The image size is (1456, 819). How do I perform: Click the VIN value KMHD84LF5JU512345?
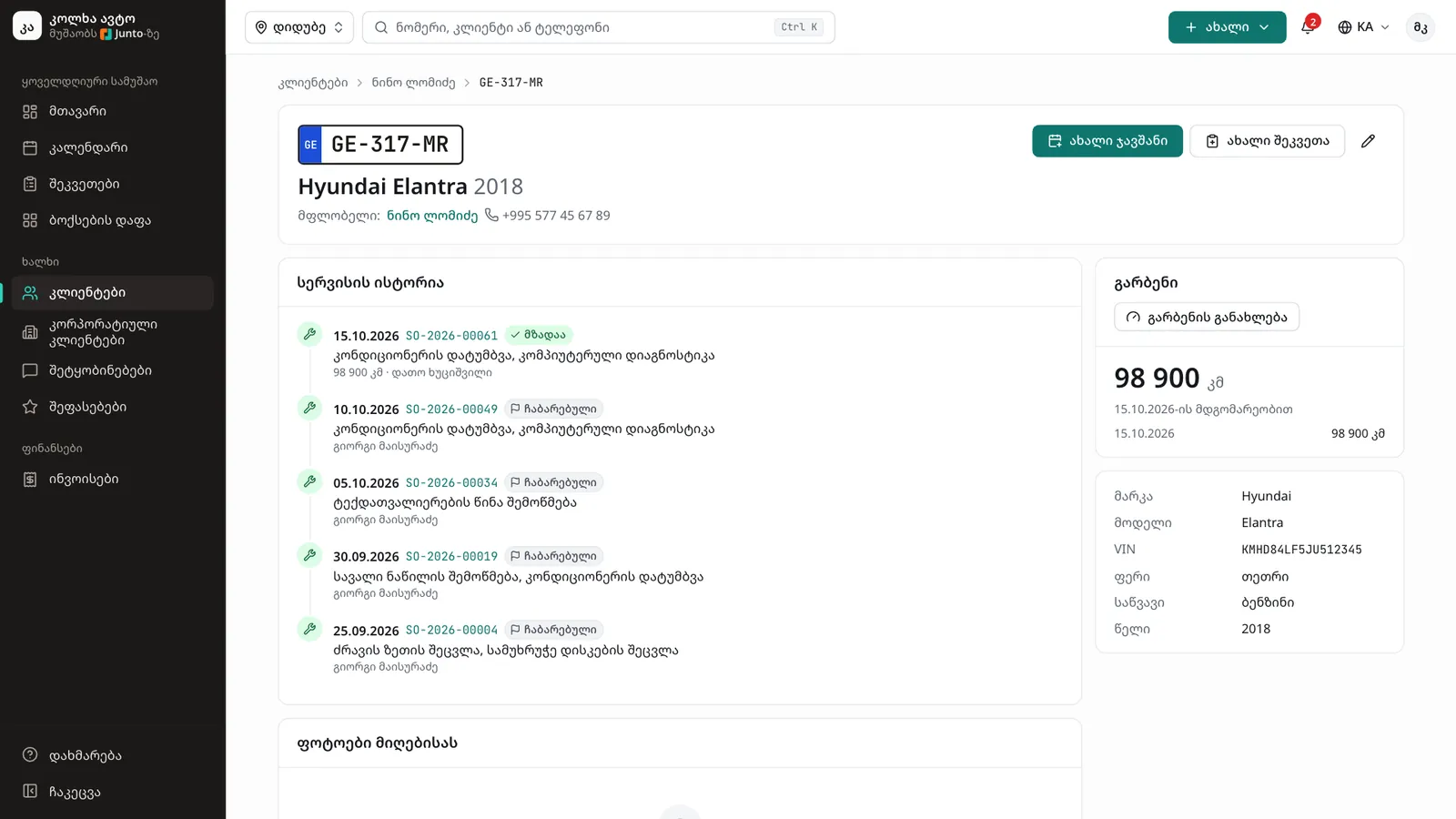tap(1301, 550)
